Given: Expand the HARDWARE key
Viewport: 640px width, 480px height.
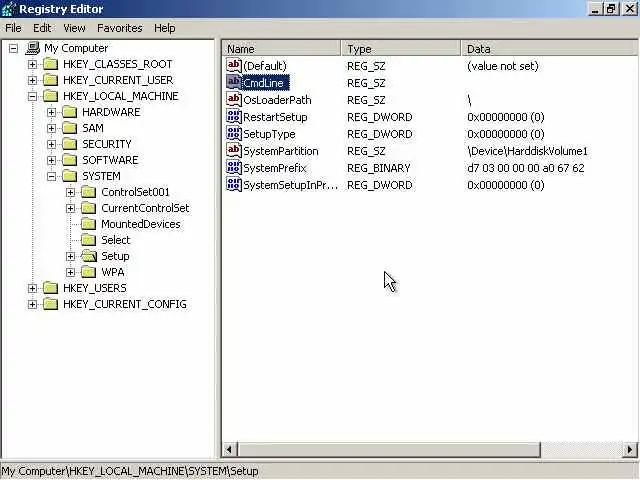Looking at the screenshot, I should [x=51, y=112].
